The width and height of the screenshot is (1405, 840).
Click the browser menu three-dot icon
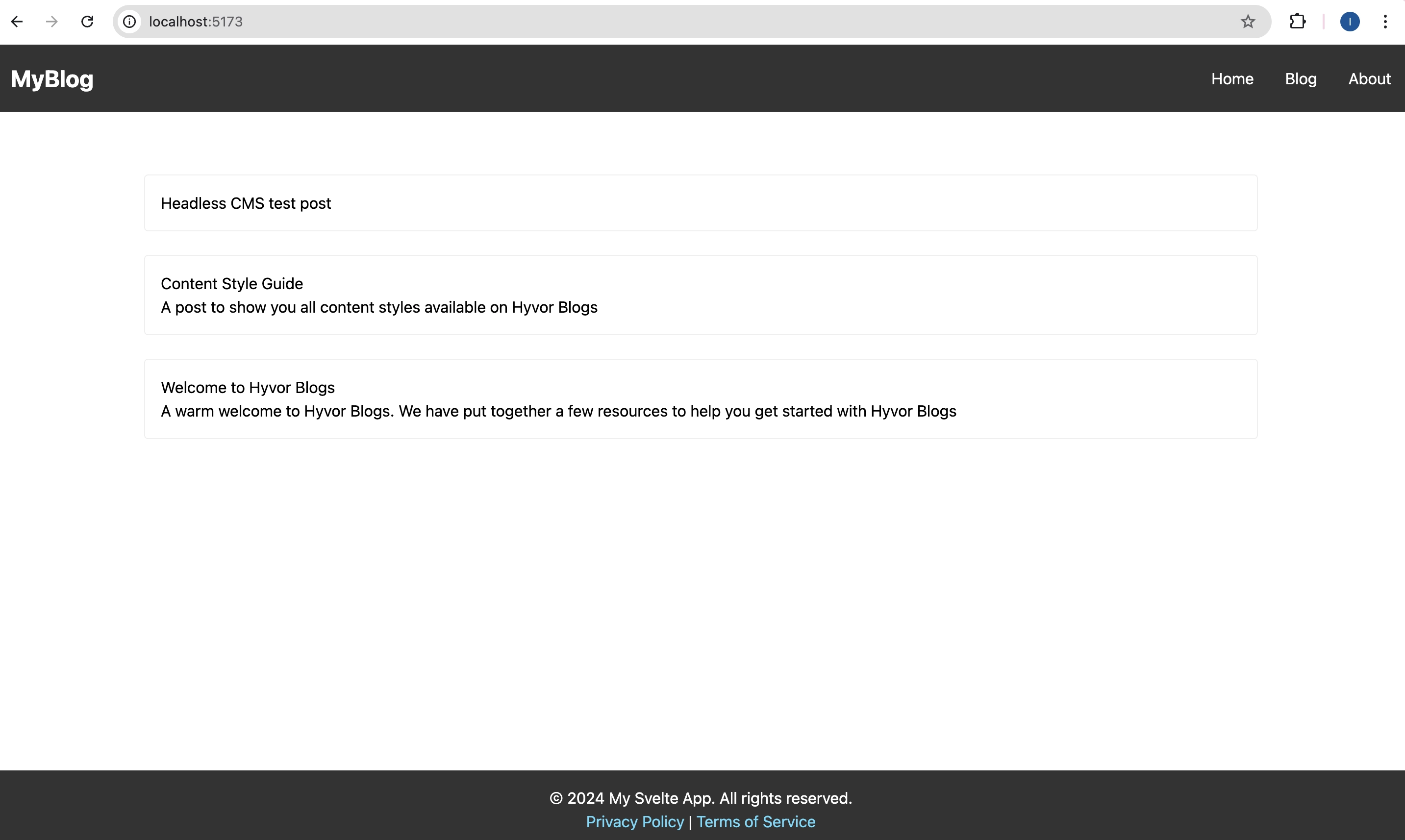point(1385,21)
